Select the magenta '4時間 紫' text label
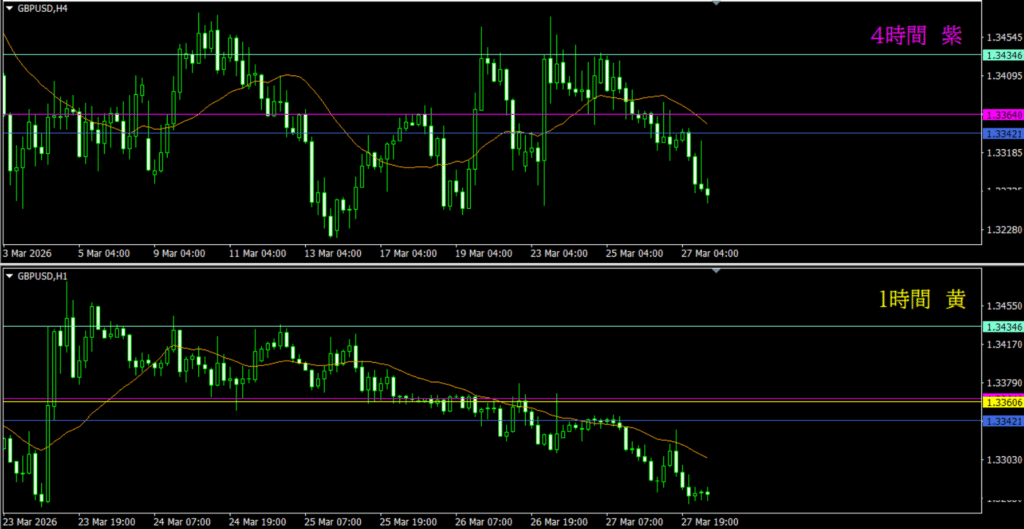The width and height of the screenshot is (1024, 529). point(917,36)
